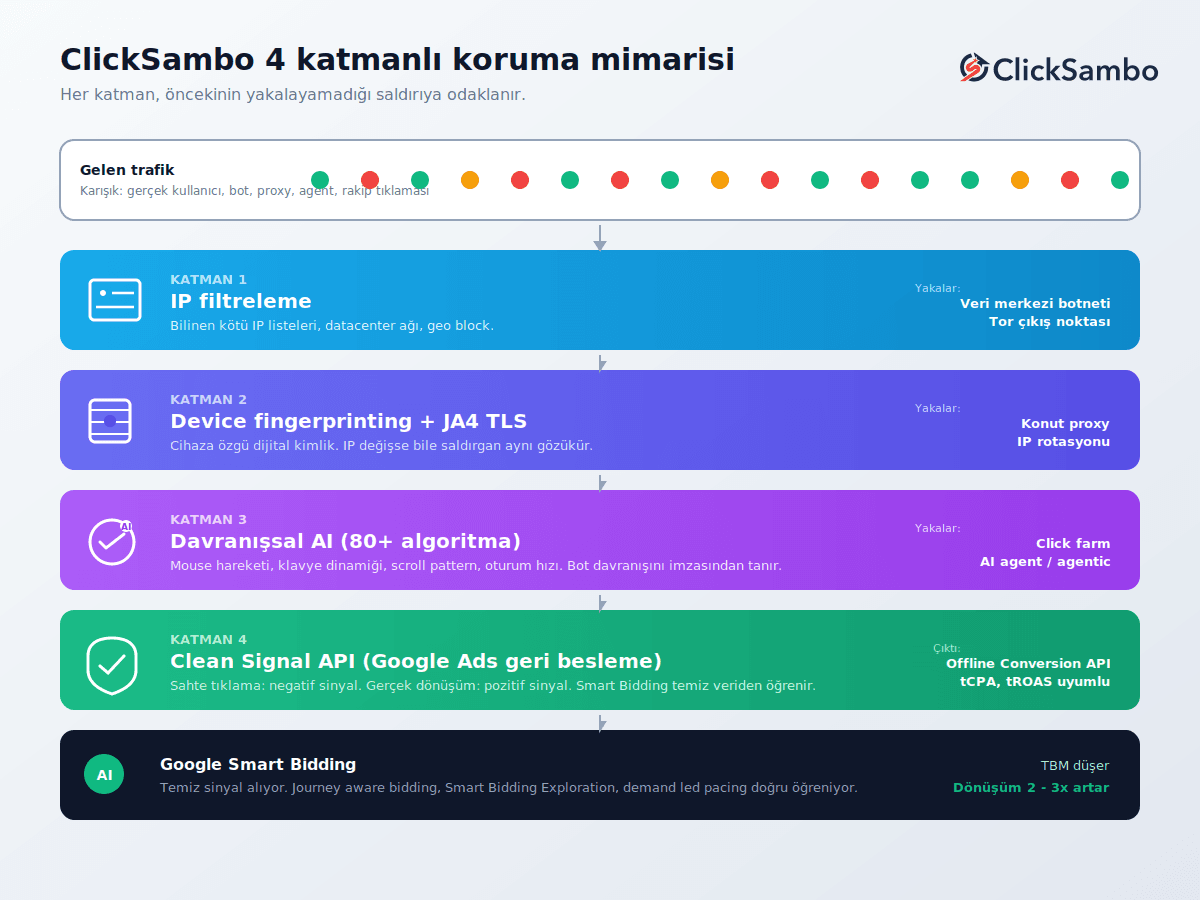Viewport: 1200px width, 900px height.
Task: Click the 'KATMAN 1' label
Action: [x=208, y=280]
